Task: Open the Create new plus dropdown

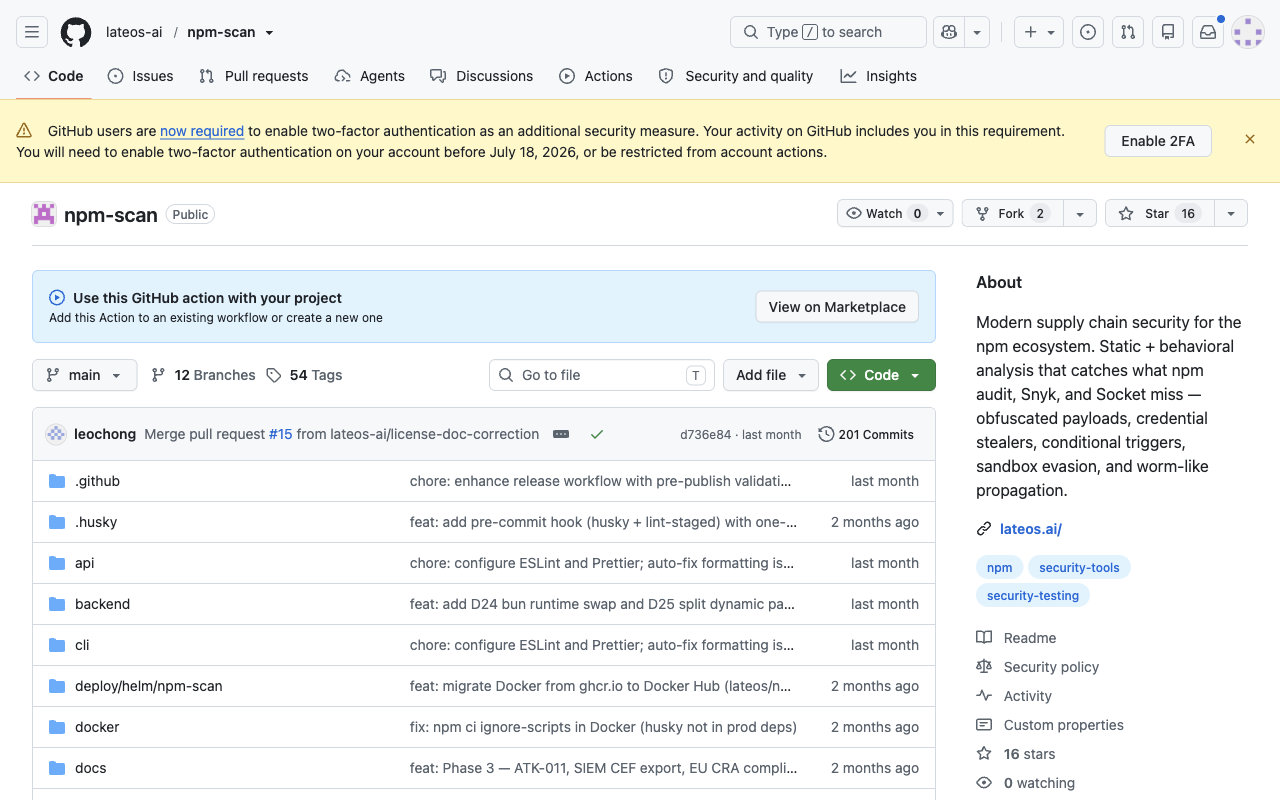Action: [1039, 32]
